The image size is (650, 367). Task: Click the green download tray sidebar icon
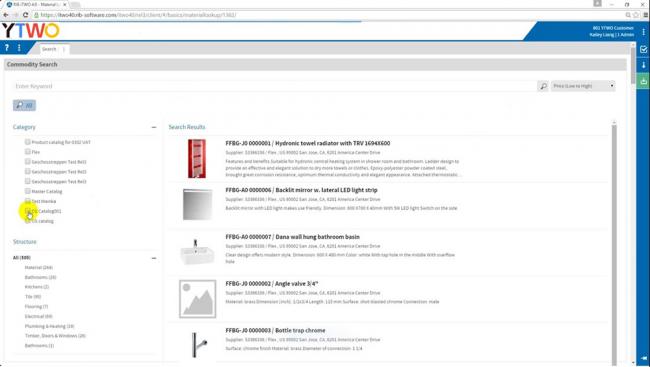643,81
